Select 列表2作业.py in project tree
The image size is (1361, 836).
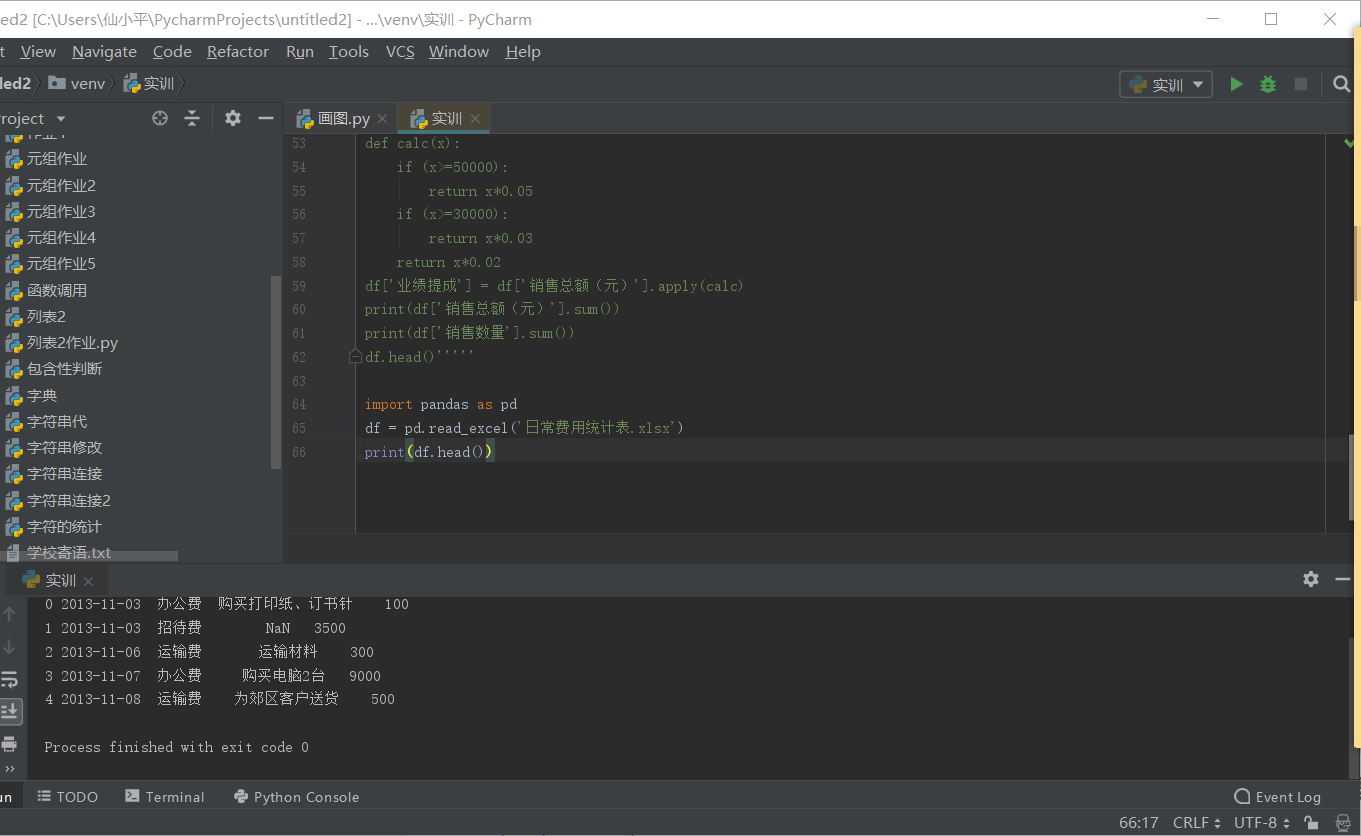tap(72, 343)
